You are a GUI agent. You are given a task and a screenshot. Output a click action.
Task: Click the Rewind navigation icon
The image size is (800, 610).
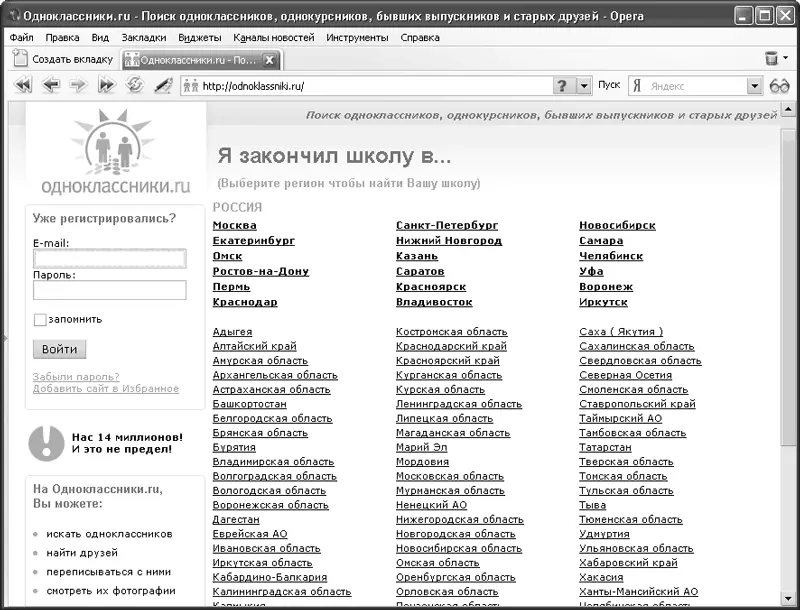[x=22, y=86]
